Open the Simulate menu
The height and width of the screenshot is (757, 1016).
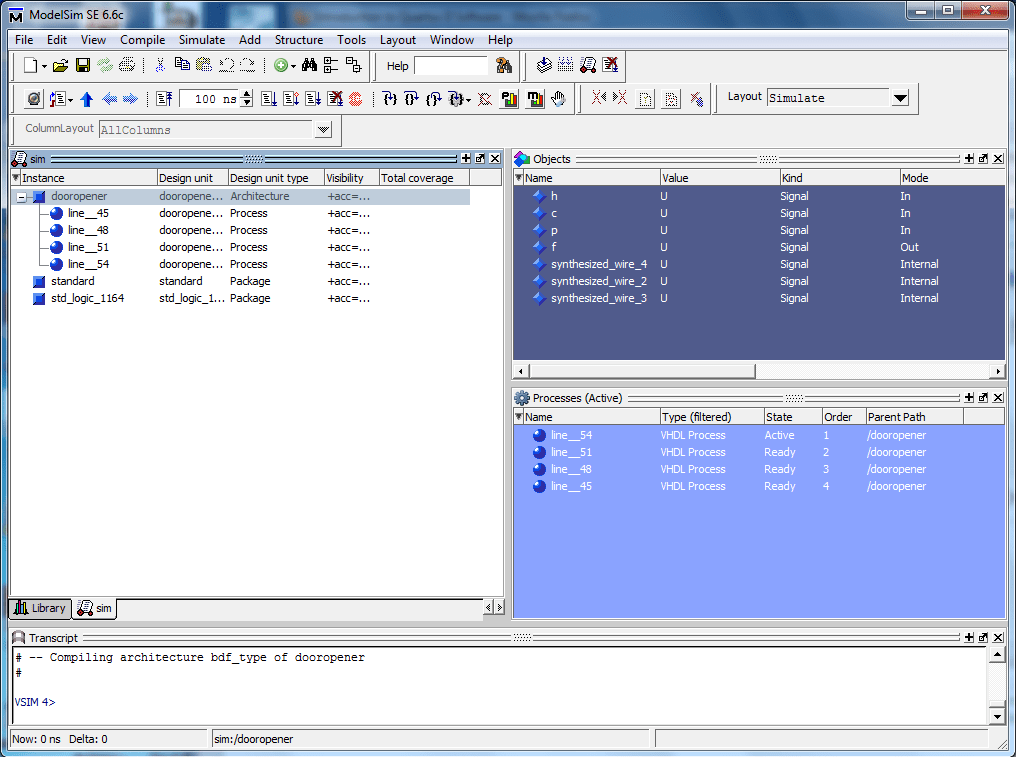tap(202, 40)
